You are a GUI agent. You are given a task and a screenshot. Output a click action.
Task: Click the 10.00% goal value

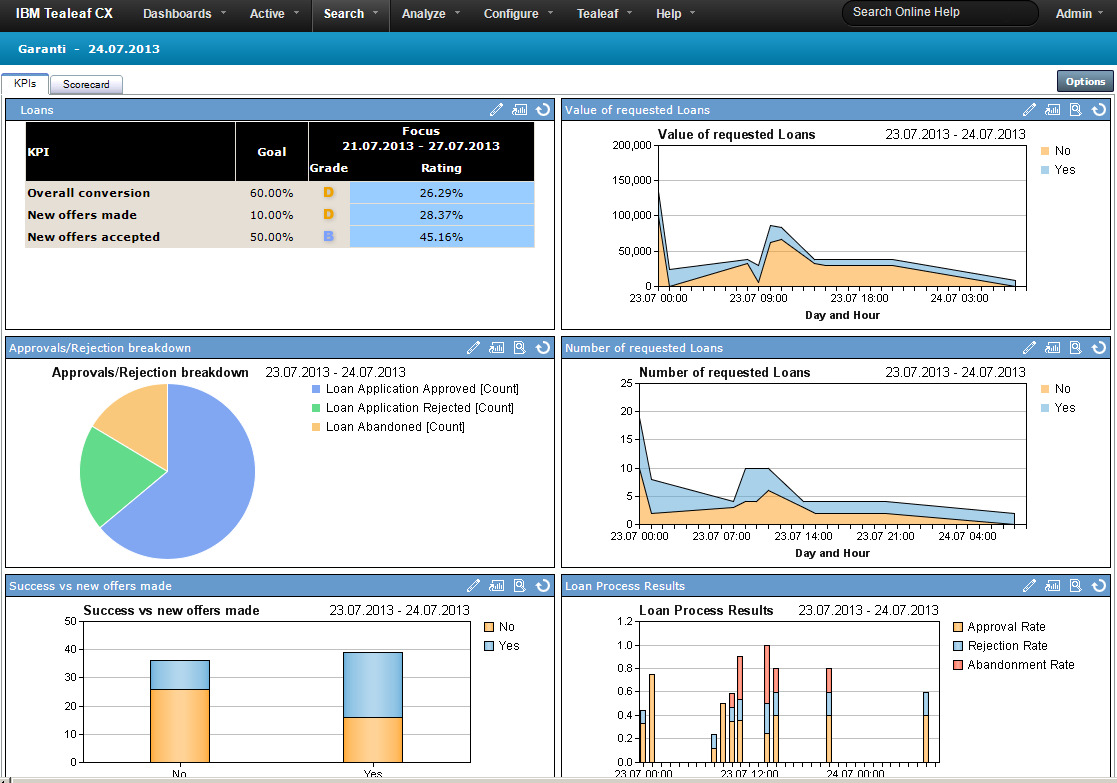[x=271, y=215]
